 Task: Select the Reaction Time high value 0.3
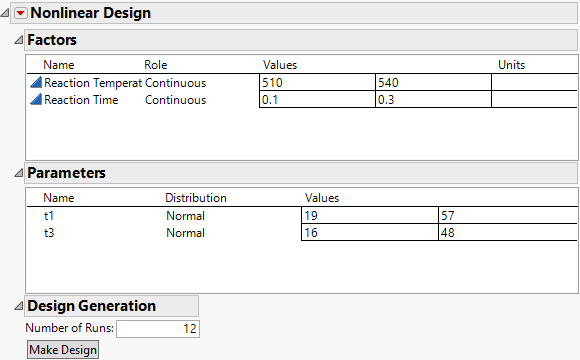(x=434, y=99)
